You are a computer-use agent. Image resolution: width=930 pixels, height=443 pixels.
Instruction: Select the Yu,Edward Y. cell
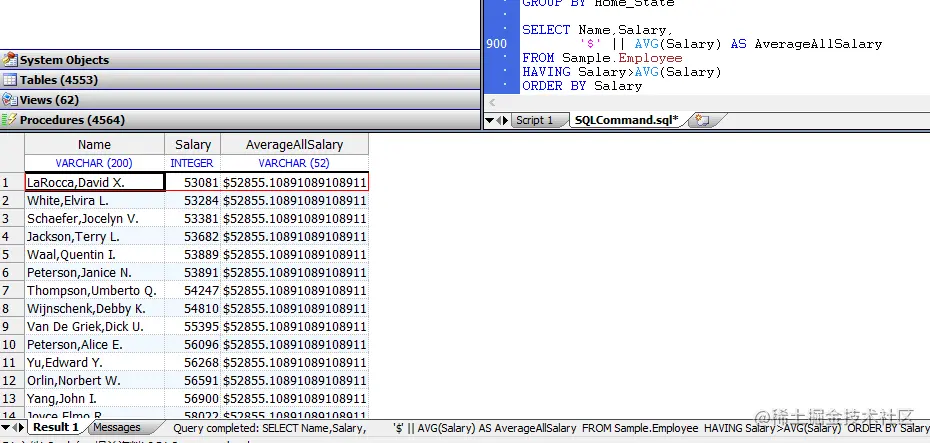point(94,362)
